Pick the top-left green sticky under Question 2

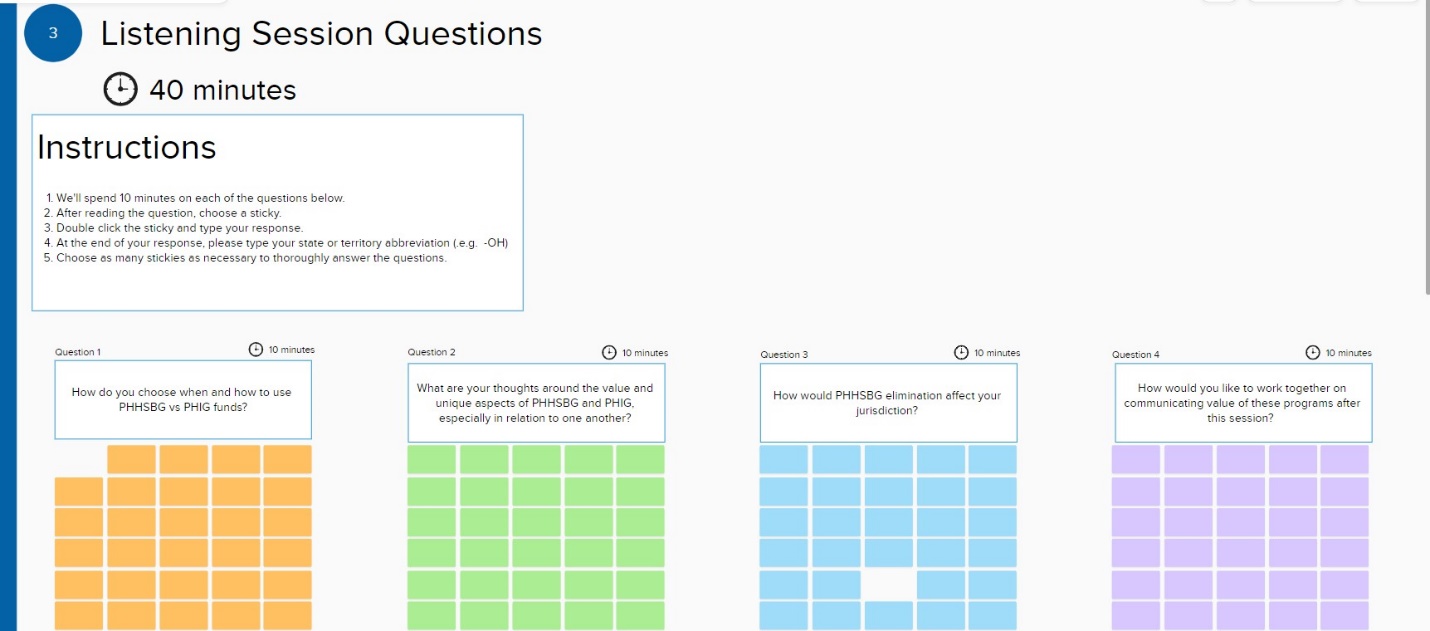click(x=432, y=459)
